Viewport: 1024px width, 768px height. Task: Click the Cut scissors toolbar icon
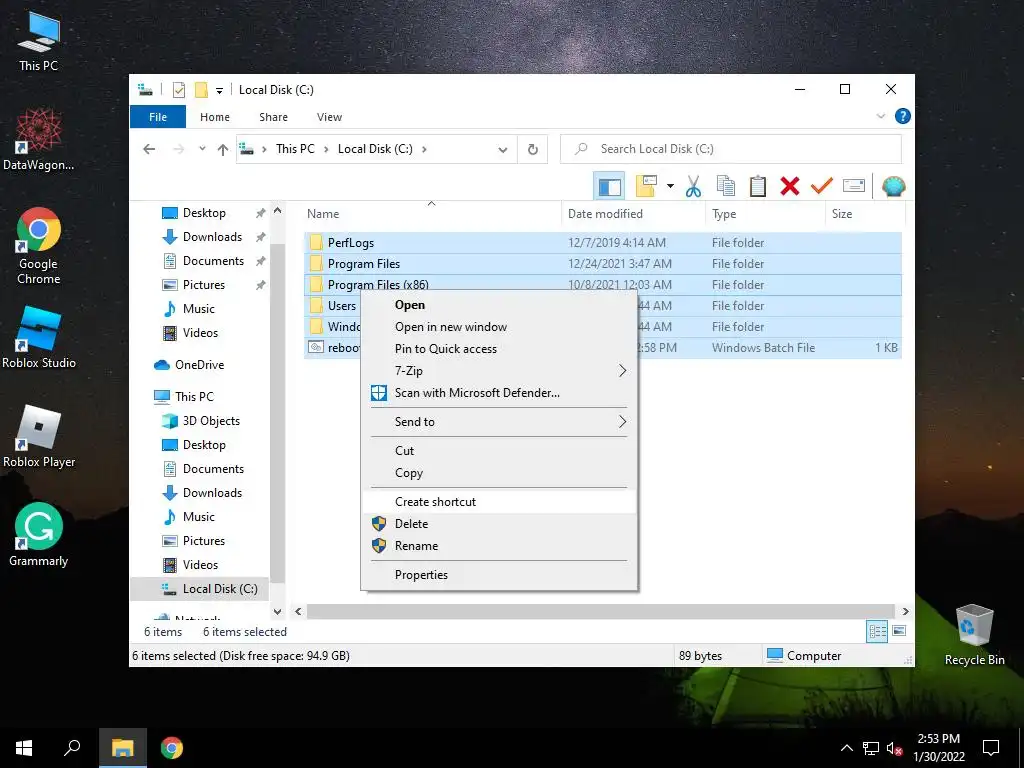pyautogui.click(x=694, y=186)
